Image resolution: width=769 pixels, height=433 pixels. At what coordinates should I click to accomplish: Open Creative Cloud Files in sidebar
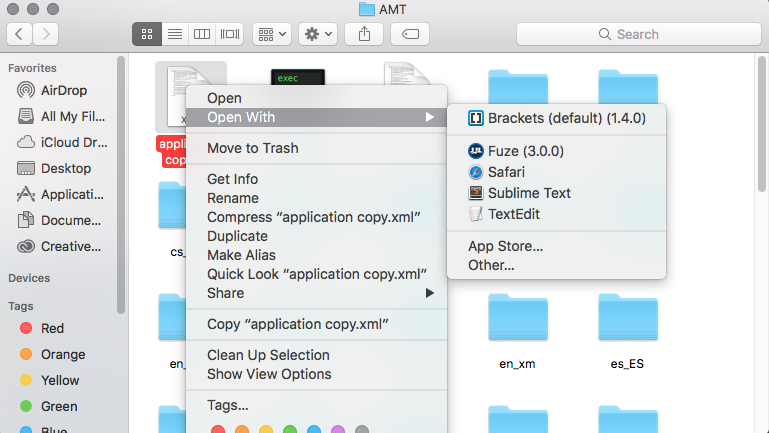[59, 246]
